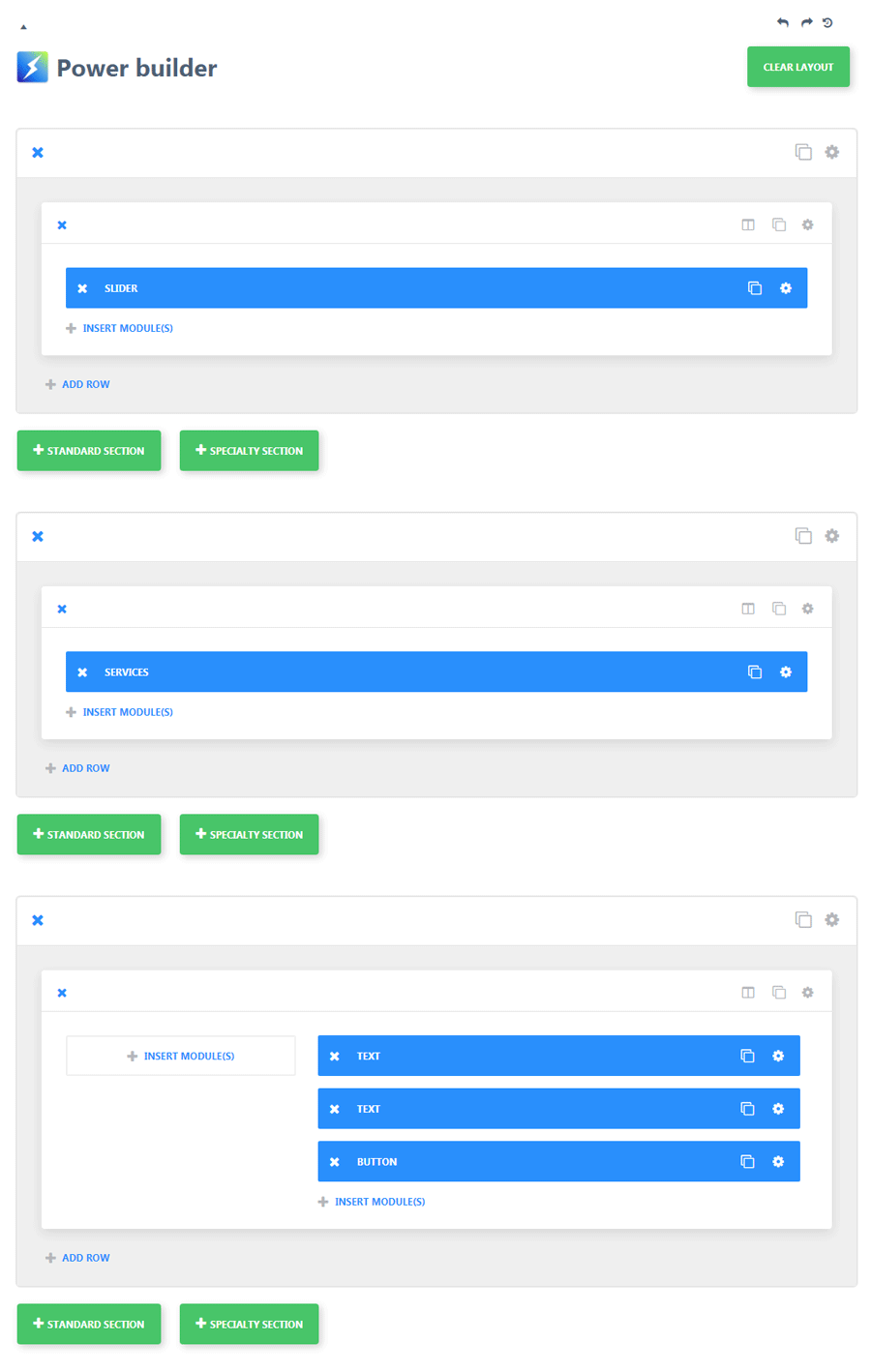Delete the Button module
The height and width of the screenshot is (1372, 871).
[x=335, y=1162]
